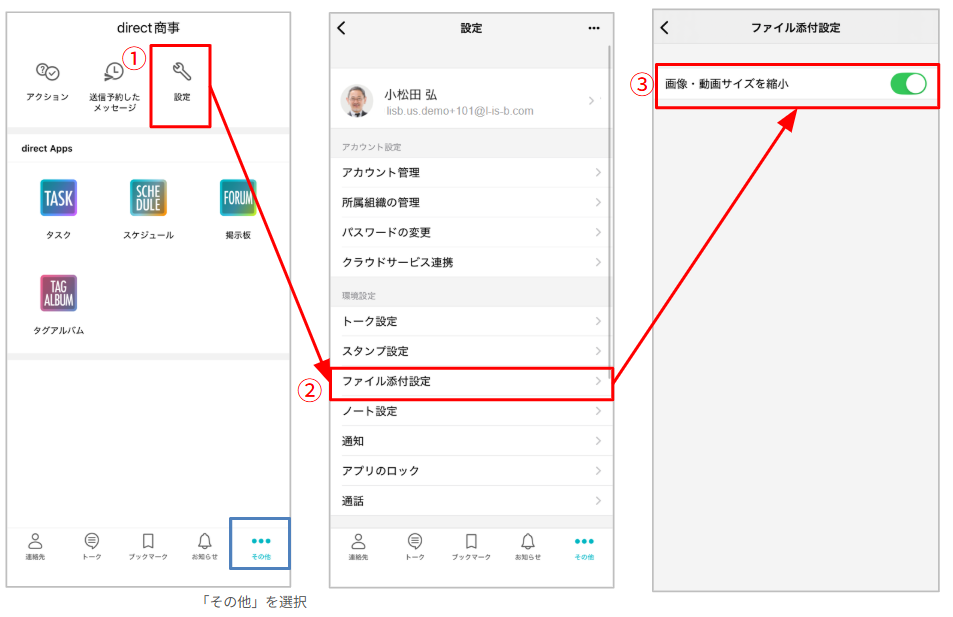Tap ブックマーク tab in direct商事 screen
Image resolution: width=953 pixels, height=617 pixels.
click(148, 546)
